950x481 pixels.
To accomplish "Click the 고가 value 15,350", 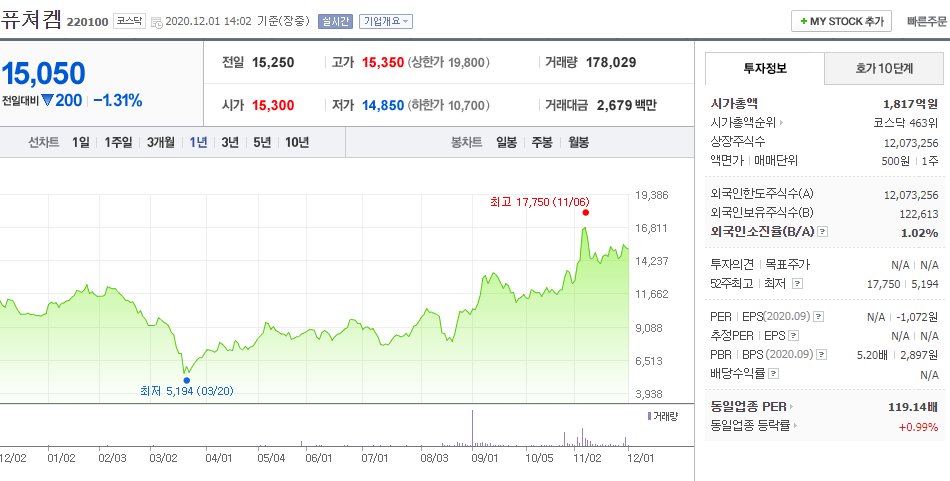I will click(x=383, y=62).
